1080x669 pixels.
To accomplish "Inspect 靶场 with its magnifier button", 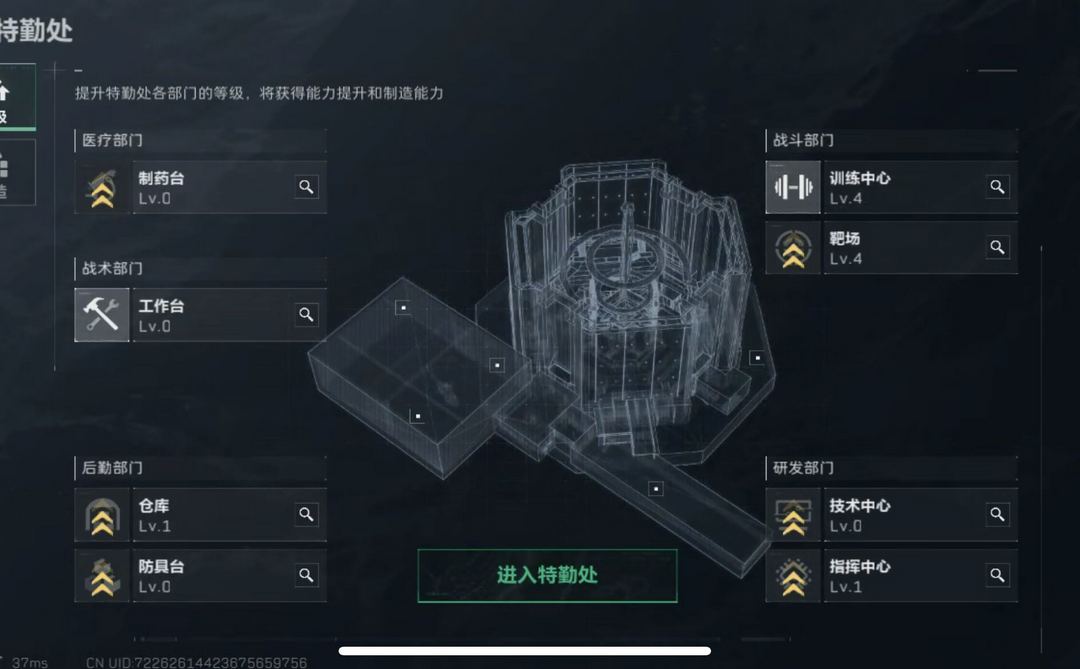I will point(997,247).
